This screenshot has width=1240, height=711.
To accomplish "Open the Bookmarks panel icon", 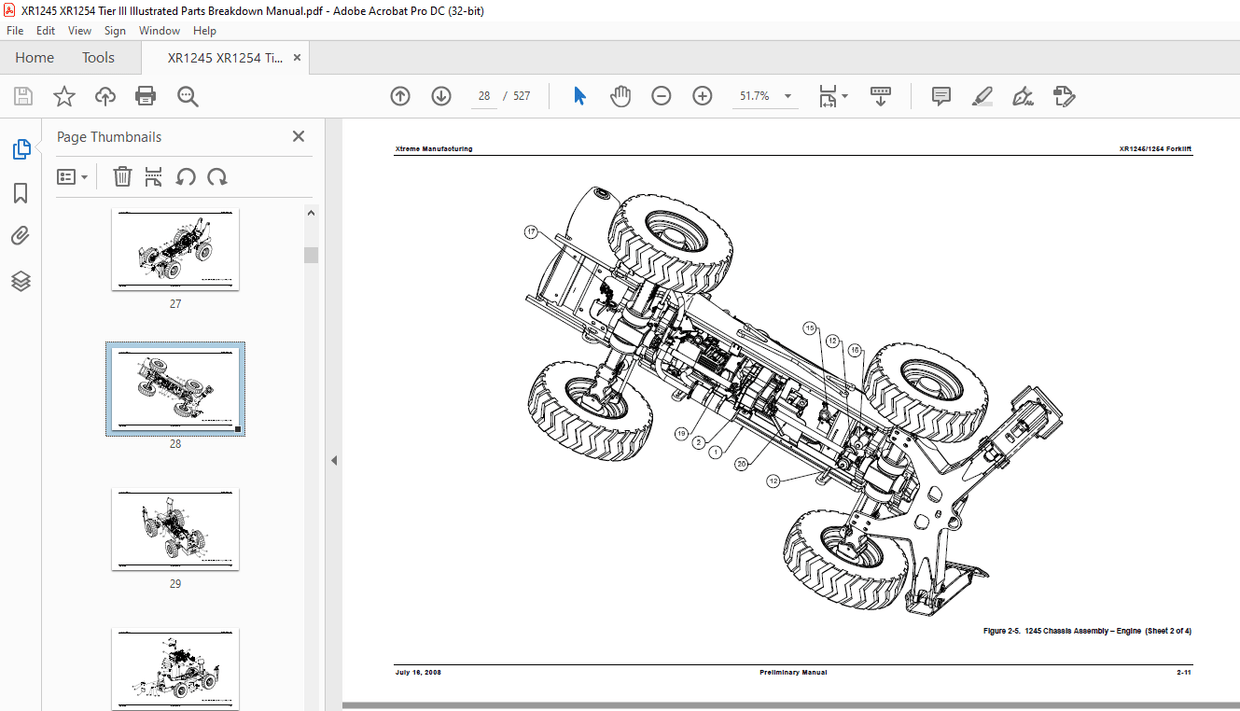I will [20, 193].
